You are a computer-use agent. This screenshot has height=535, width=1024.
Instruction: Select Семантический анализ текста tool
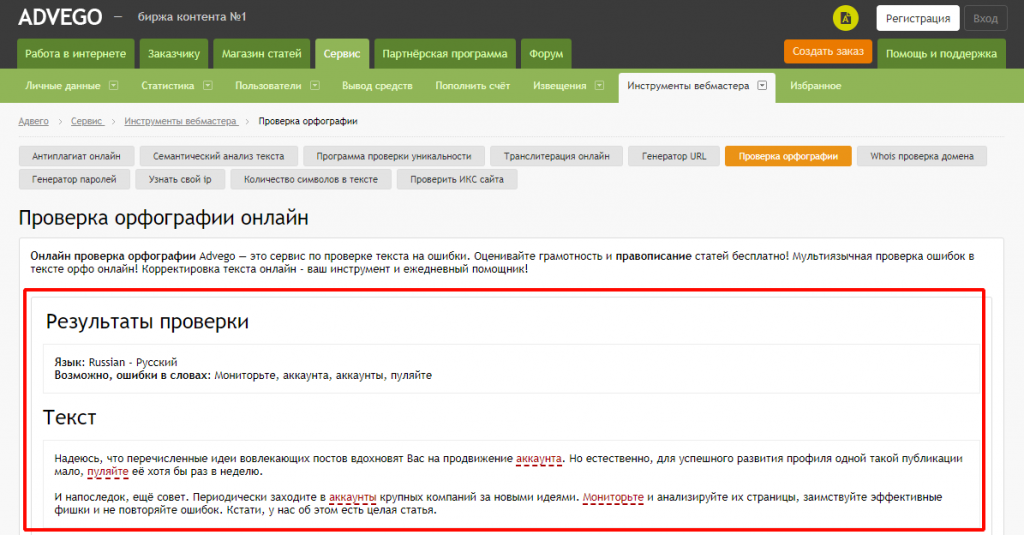click(218, 156)
